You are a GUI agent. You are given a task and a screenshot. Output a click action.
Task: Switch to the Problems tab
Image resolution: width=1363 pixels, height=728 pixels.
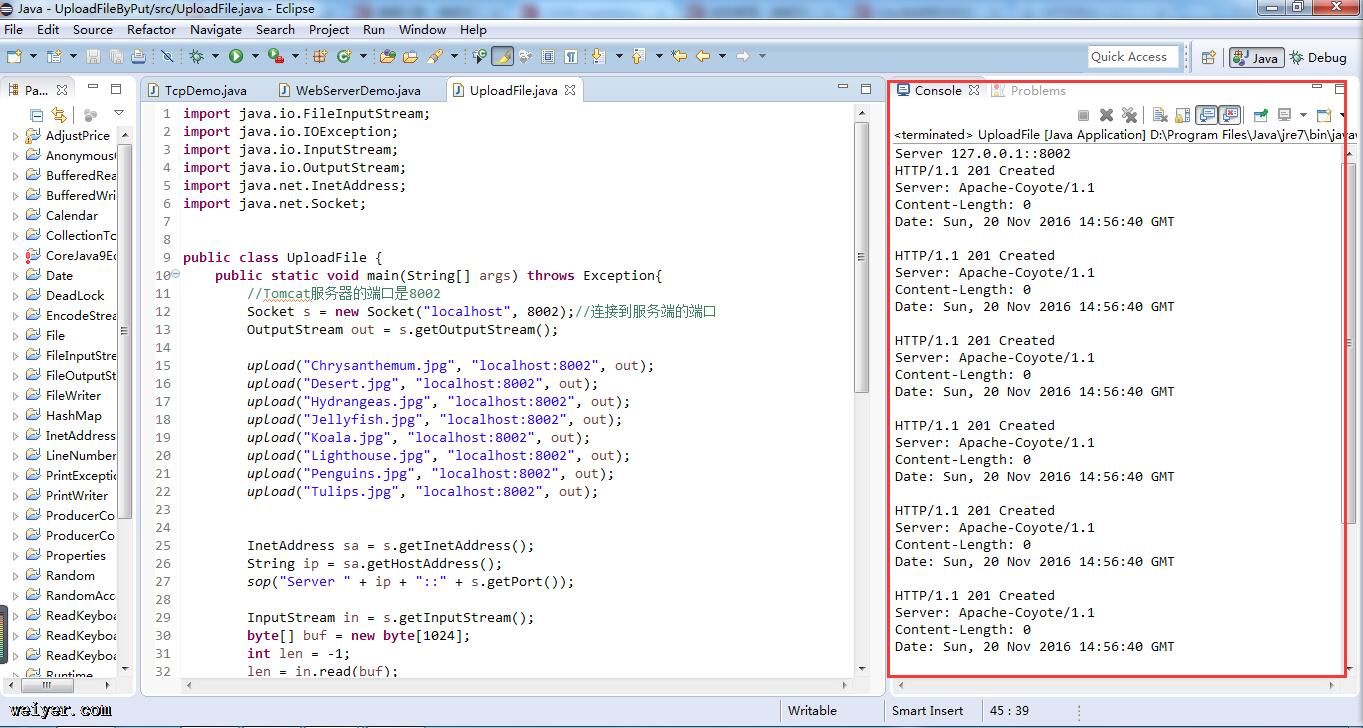[1028, 90]
